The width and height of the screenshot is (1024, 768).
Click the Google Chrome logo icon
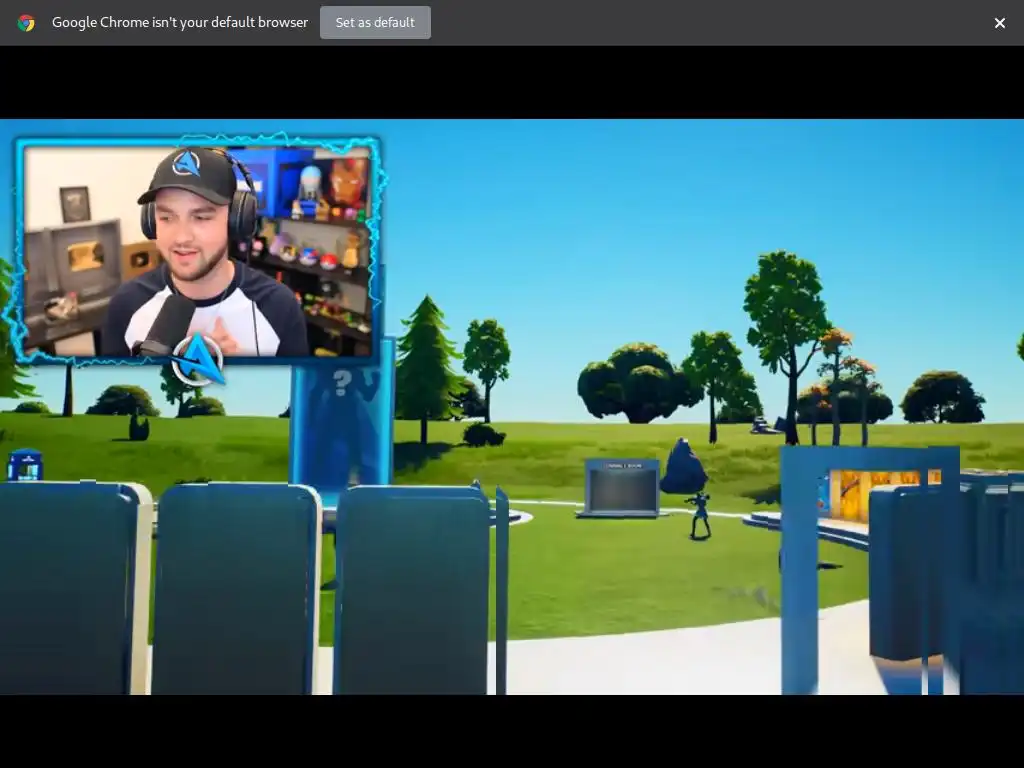tap(26, 23)
